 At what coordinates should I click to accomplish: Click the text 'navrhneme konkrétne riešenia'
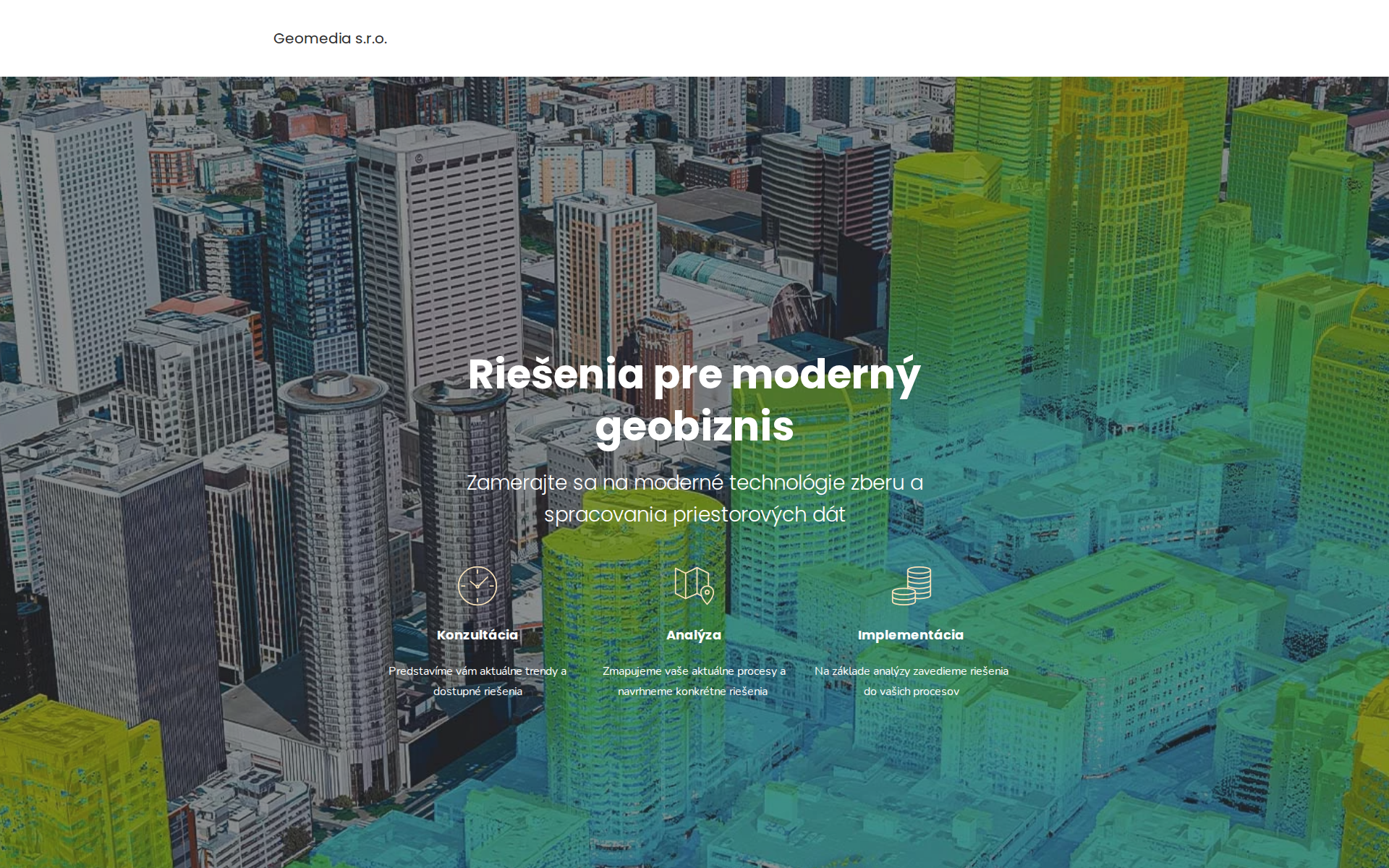[692, 692]
